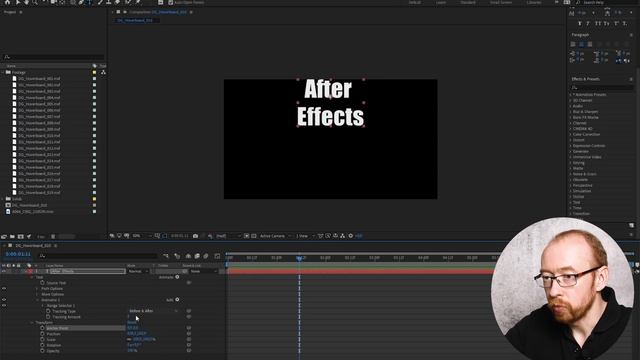Toggle Tracking Type stopwatch
The image size is (640, 360).
click(48, 311)
